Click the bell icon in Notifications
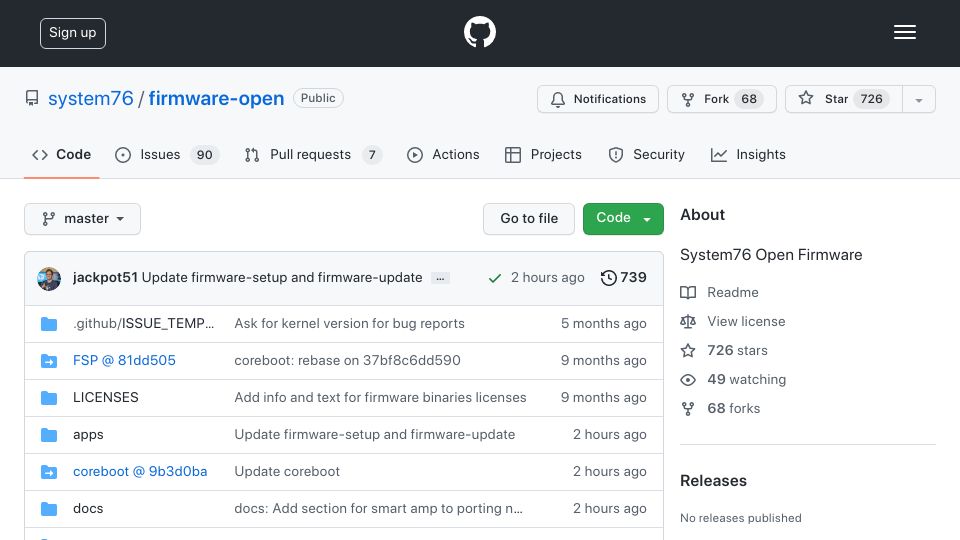960x540 pixels. point(558,99)
